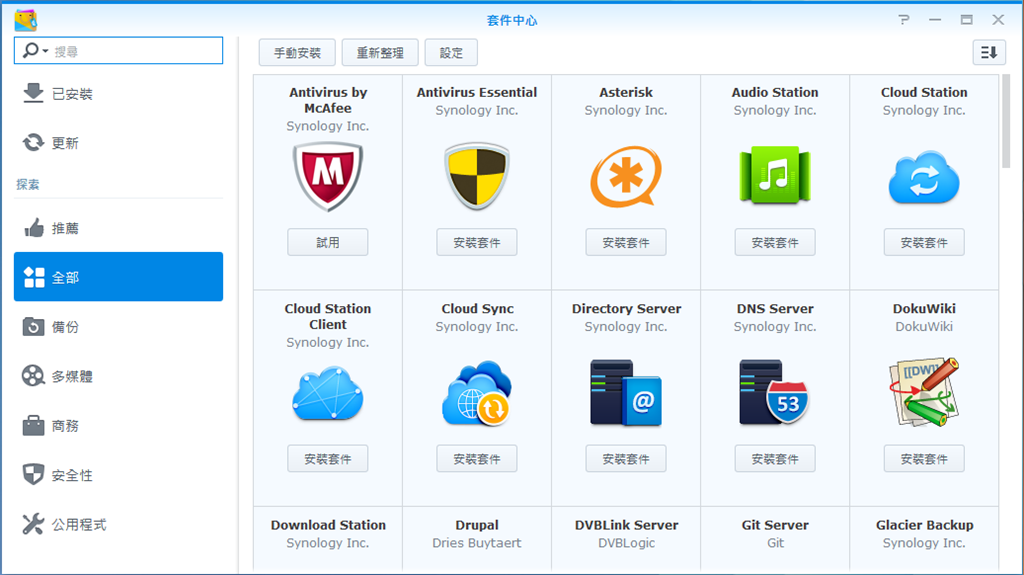Image resolution: width=1024 pixels, height=575 pixels.
Task: Select the Cloud Station Client icon
Action: pos(327,393)
